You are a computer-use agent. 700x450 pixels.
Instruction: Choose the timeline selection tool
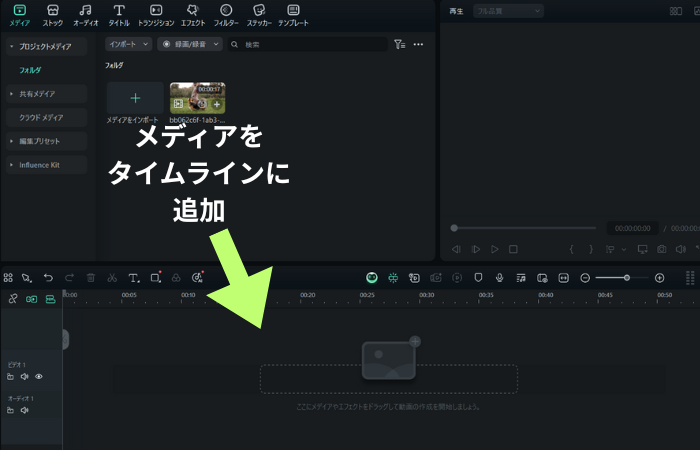coord(27,278)
